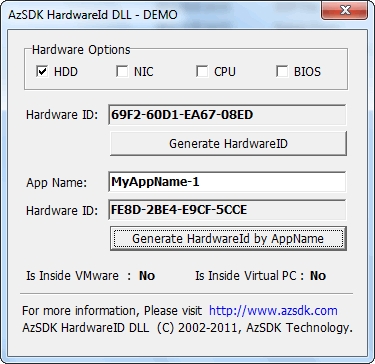Viewport: 375px width, 364px height.
Task: Click the AzSDK HardwareId DLL - DEMO title bar
Action: pyautogui.click(x=160, y=15)
